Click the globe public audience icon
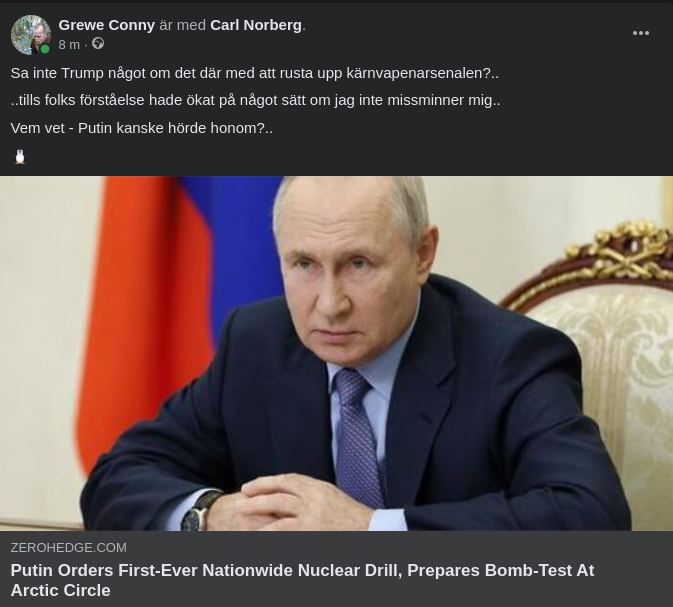Screen dimensions: 673x607 tap(98, 43)
